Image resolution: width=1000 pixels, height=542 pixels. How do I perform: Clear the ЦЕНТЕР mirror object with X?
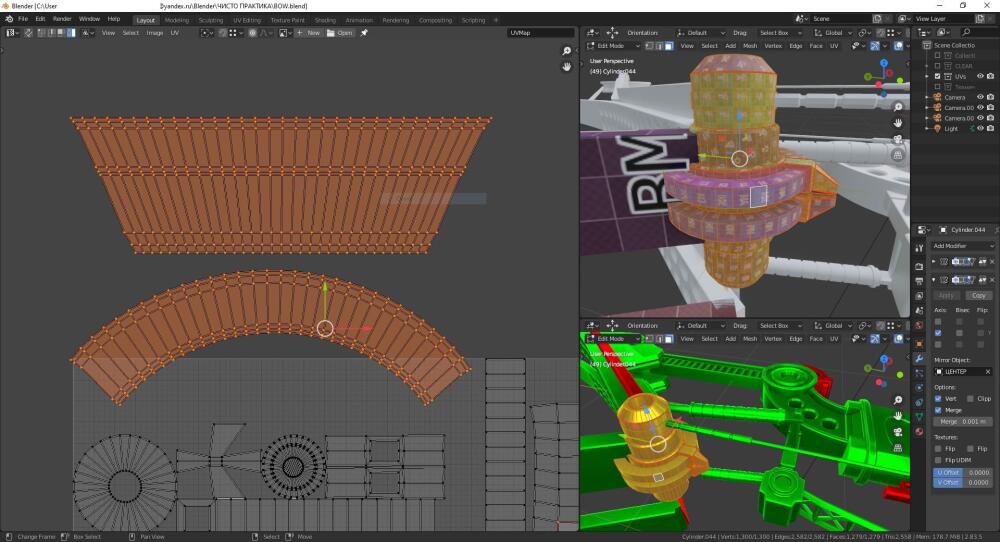[x=988, y=372]
